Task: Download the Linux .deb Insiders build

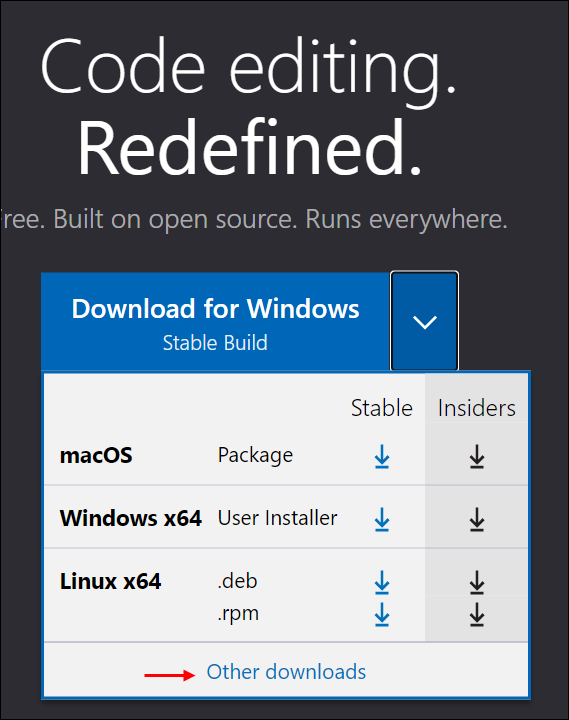Action: point(477,582)
